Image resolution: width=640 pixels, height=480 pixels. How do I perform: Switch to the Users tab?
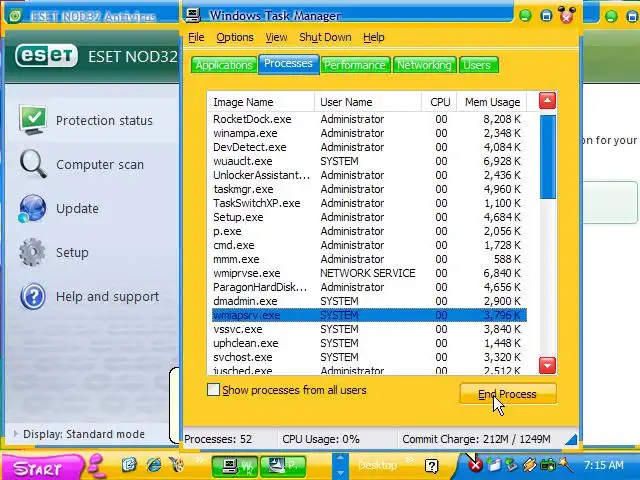(x=478, y=65)
